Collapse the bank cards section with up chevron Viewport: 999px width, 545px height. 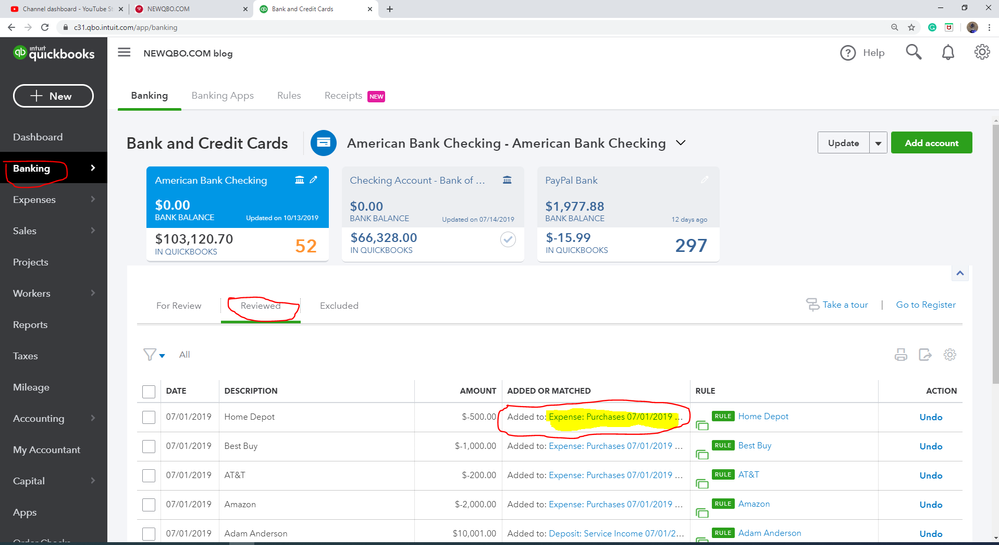tap(959, 273)
